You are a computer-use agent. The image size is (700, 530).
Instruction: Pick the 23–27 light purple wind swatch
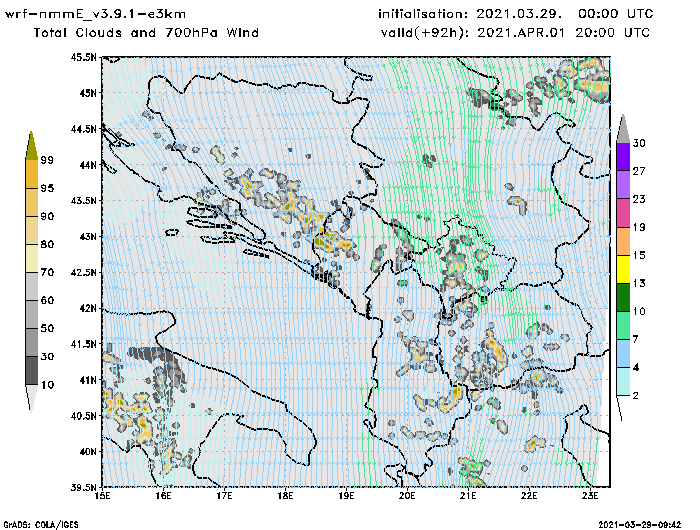click(623, 185)
